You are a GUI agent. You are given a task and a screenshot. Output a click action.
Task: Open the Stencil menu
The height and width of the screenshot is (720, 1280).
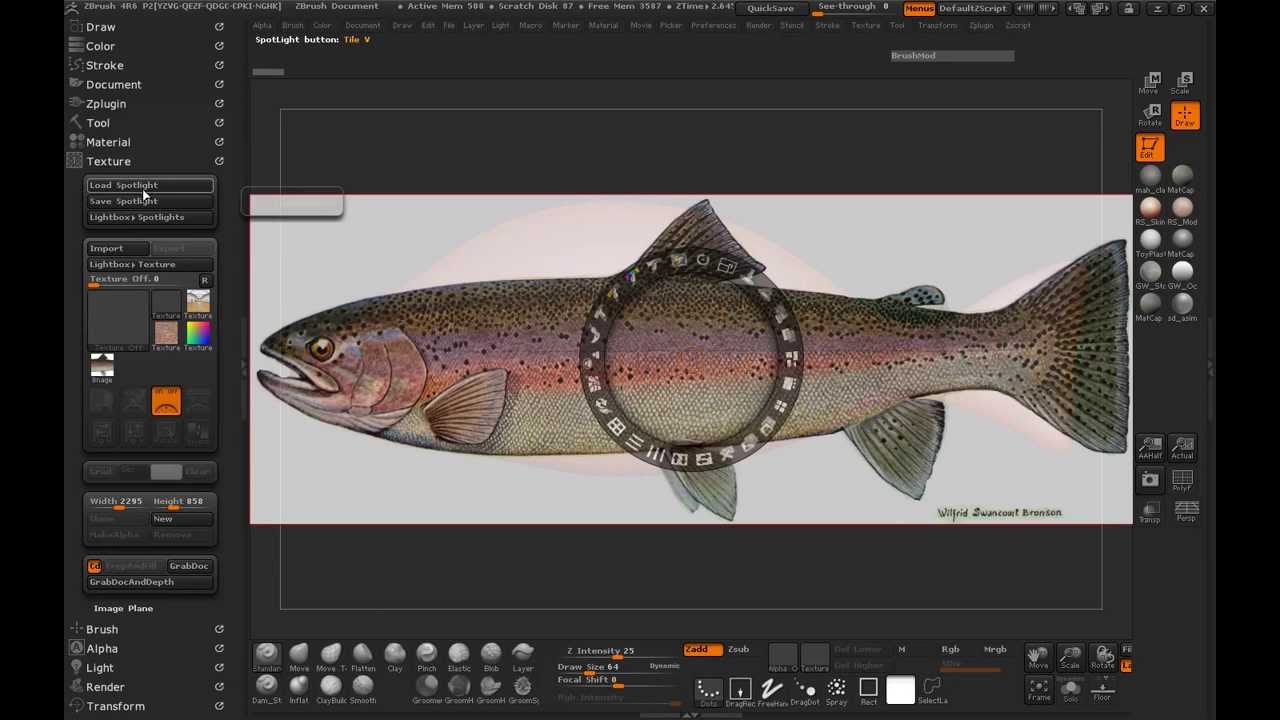point(792,25)
